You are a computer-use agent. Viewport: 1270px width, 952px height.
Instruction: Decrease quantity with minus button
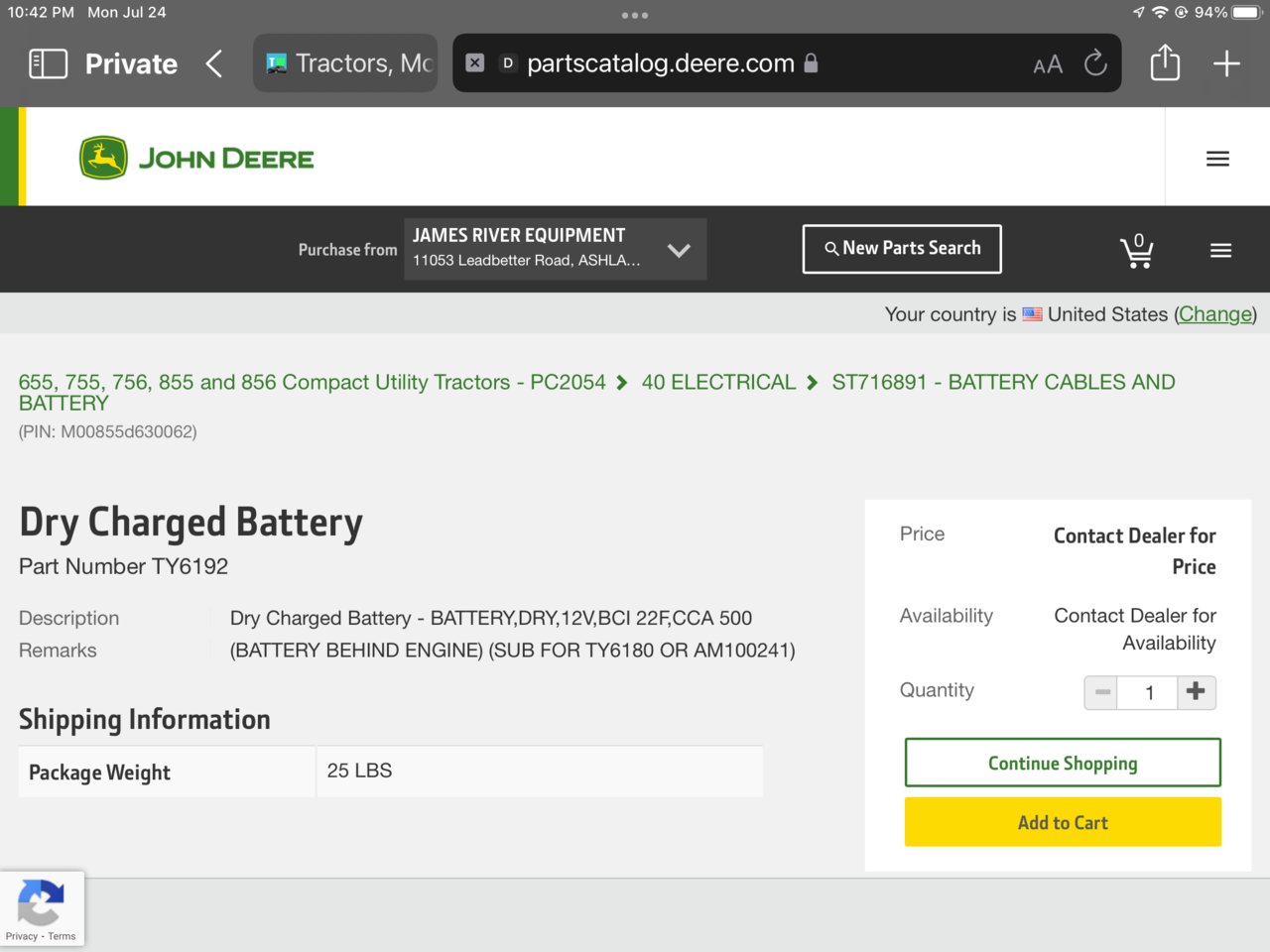point(1101,692)
